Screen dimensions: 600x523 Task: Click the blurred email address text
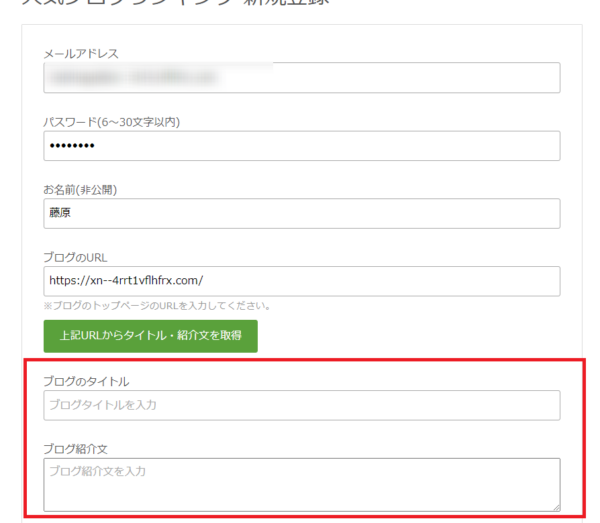[130, 78]
